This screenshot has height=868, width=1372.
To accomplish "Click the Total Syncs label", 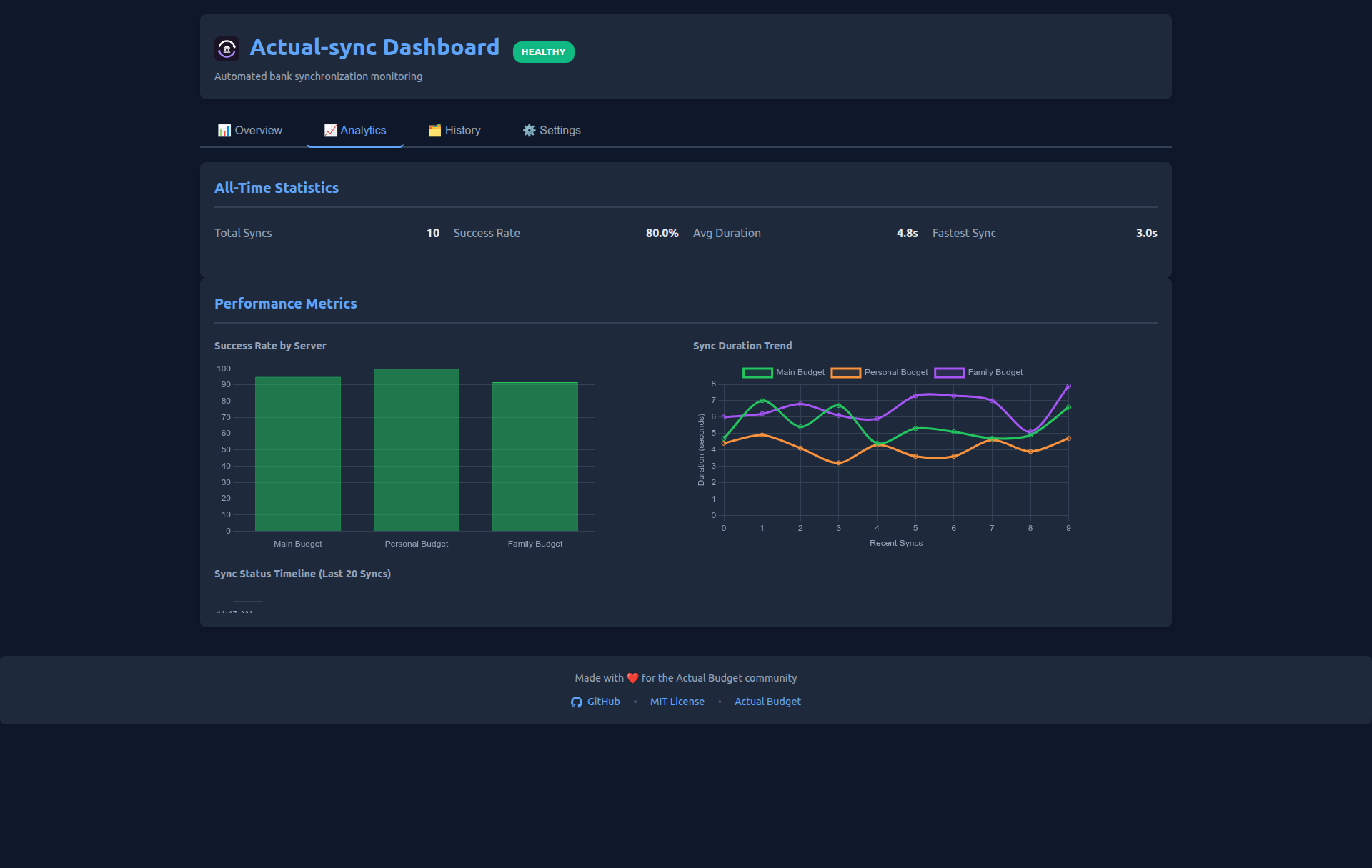I will coord(243,233).
